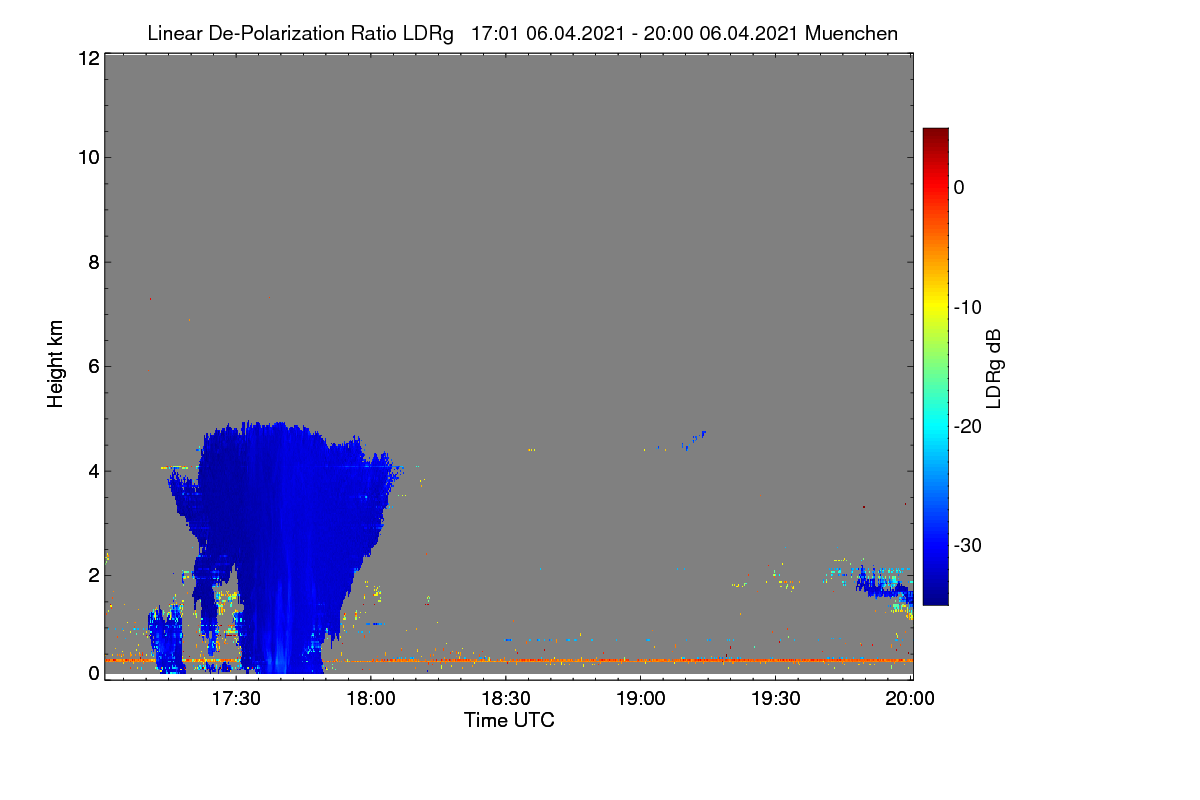Click the station name 'Muenchen' in title
Screen dimensions: 1200x800
point(851,34)
